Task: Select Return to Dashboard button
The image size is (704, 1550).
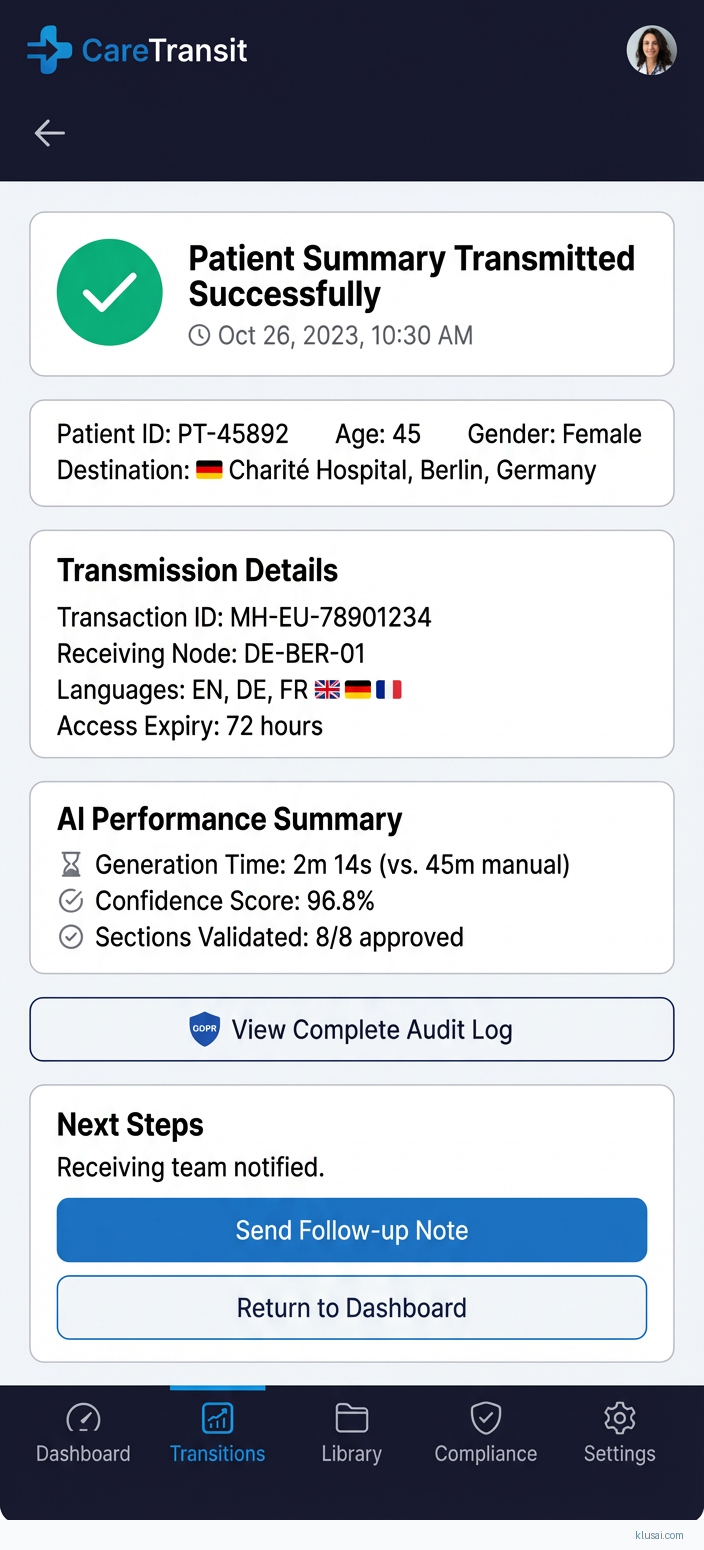Action: click(x=352, y=1307)
